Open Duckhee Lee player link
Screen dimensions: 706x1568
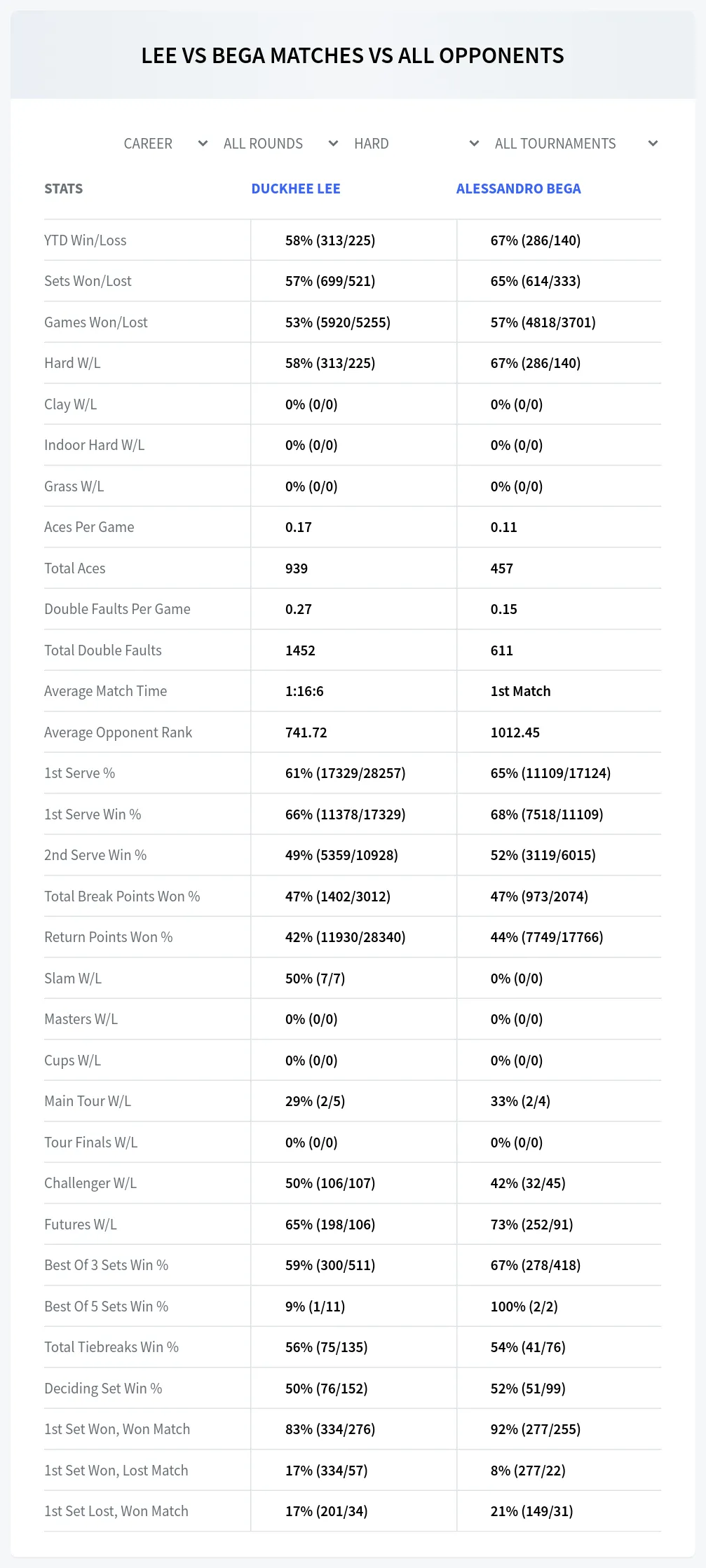pyautogui.click(x=296, y=189)
